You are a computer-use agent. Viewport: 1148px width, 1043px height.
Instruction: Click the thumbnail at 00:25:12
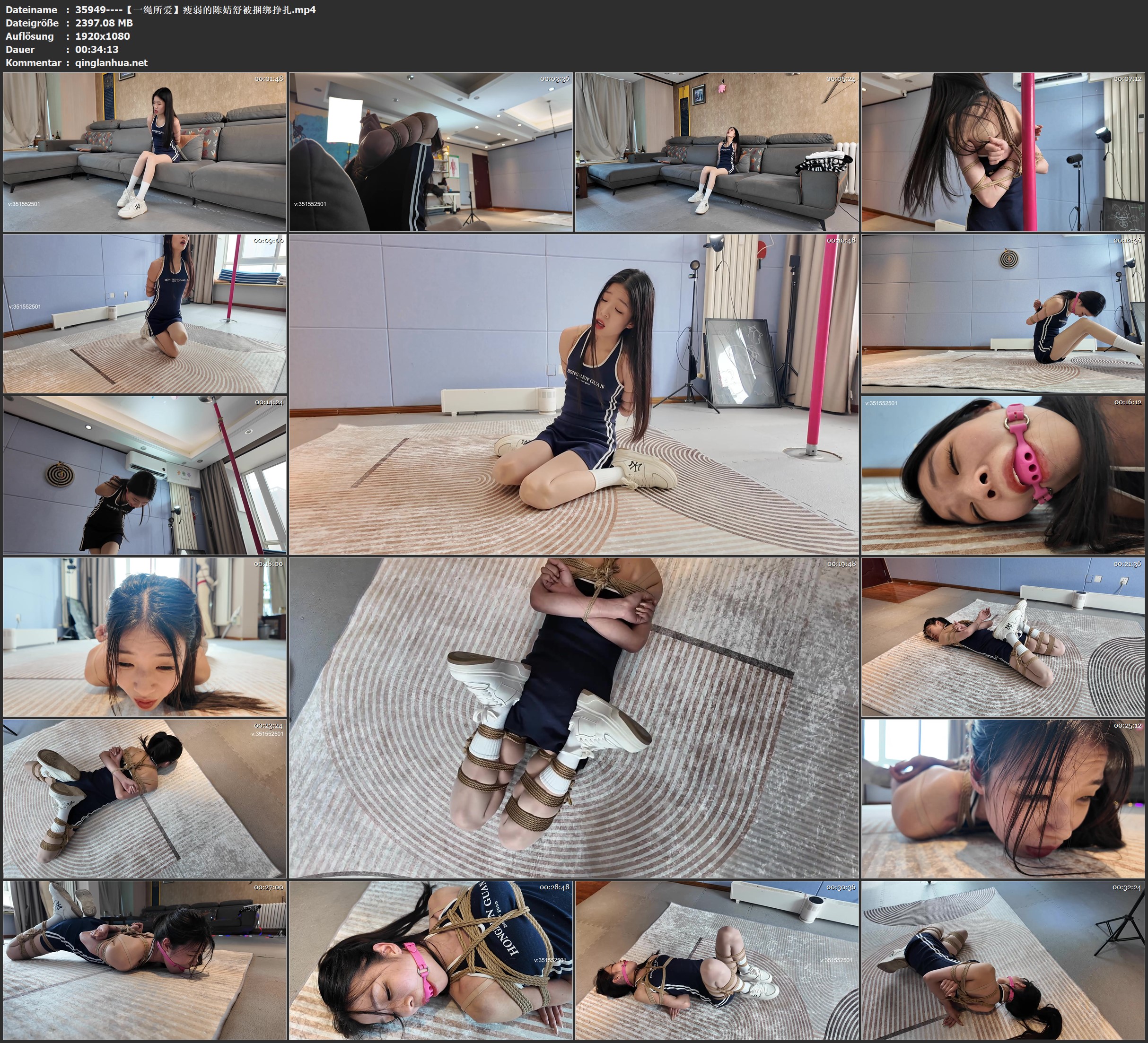[x=1002, y=799]
